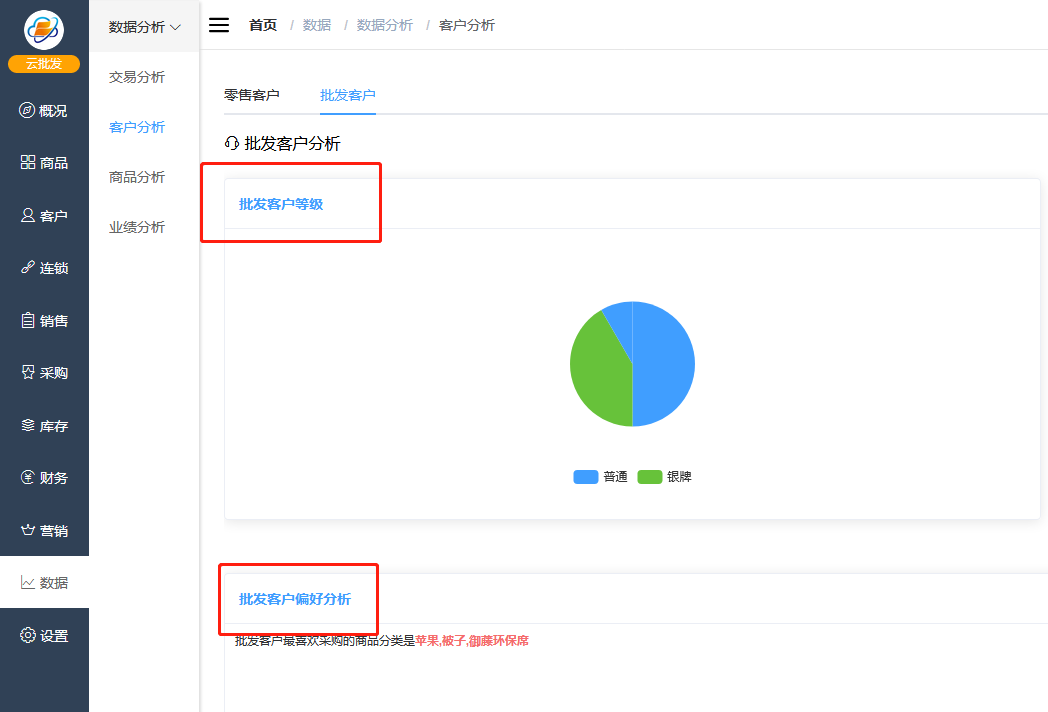The height and width of the screenshot is (712, 1048).
Task: Click the 客户分析 breadcrumb
Action: [467, 25]
